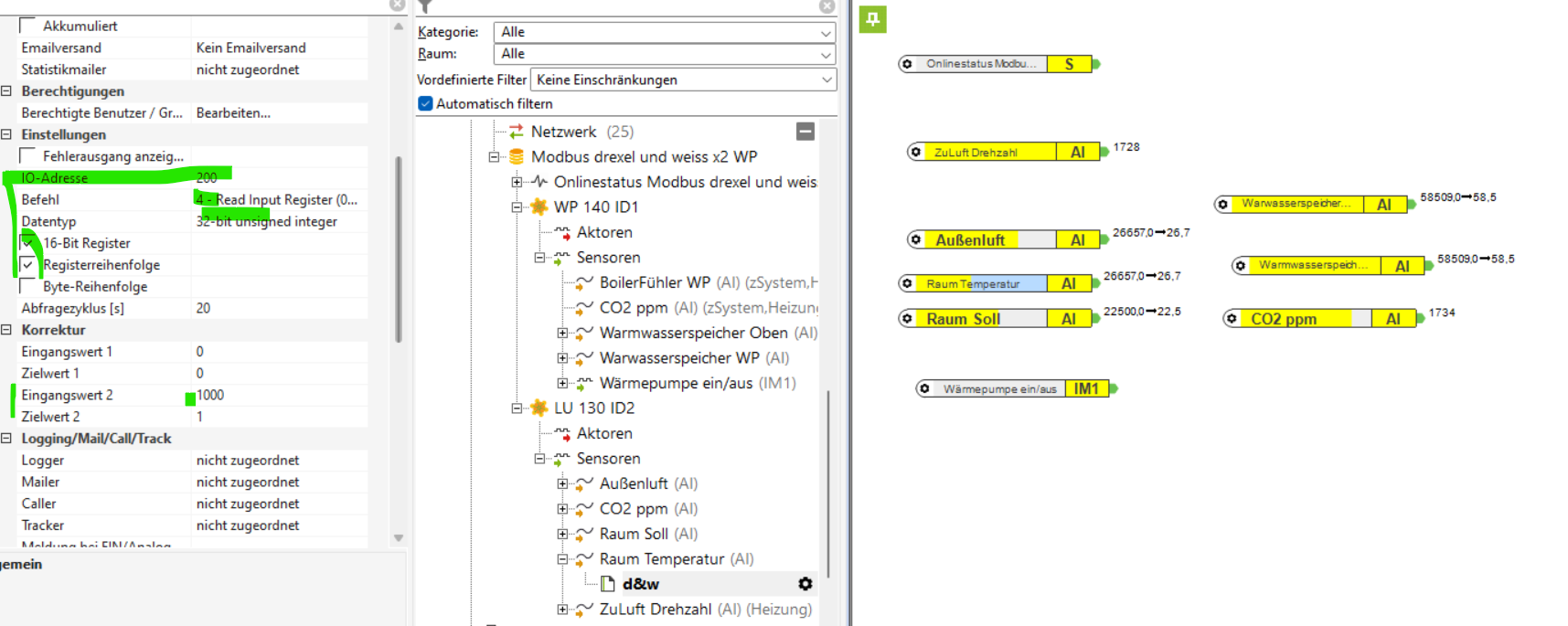Collapse the Logging/Mail/Call/Track section

(6, 439)
